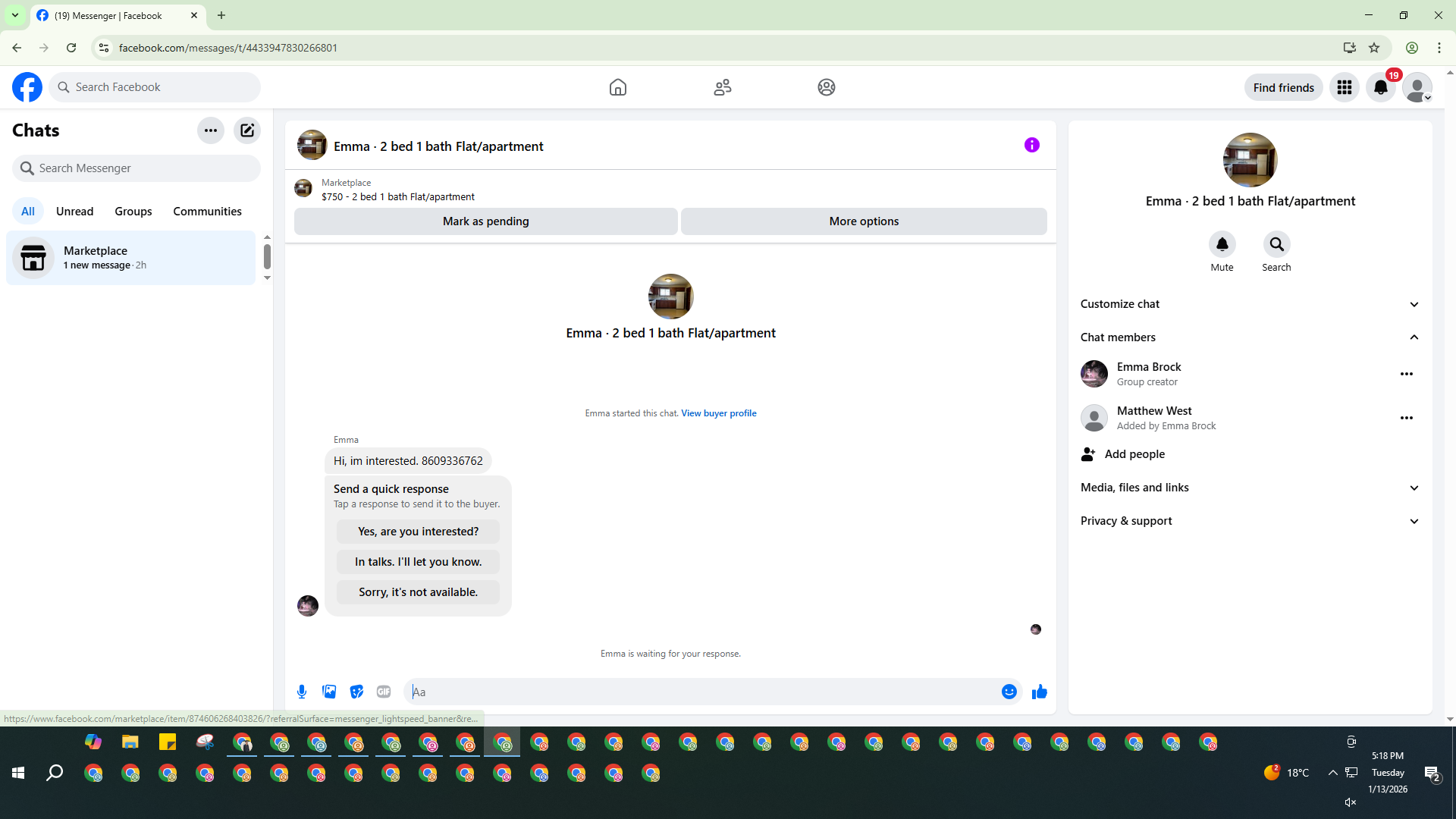Send a thumbs-up like
Image resolution: width=1456 pixels, height=819 pixels.
[x=1039, y=692]
